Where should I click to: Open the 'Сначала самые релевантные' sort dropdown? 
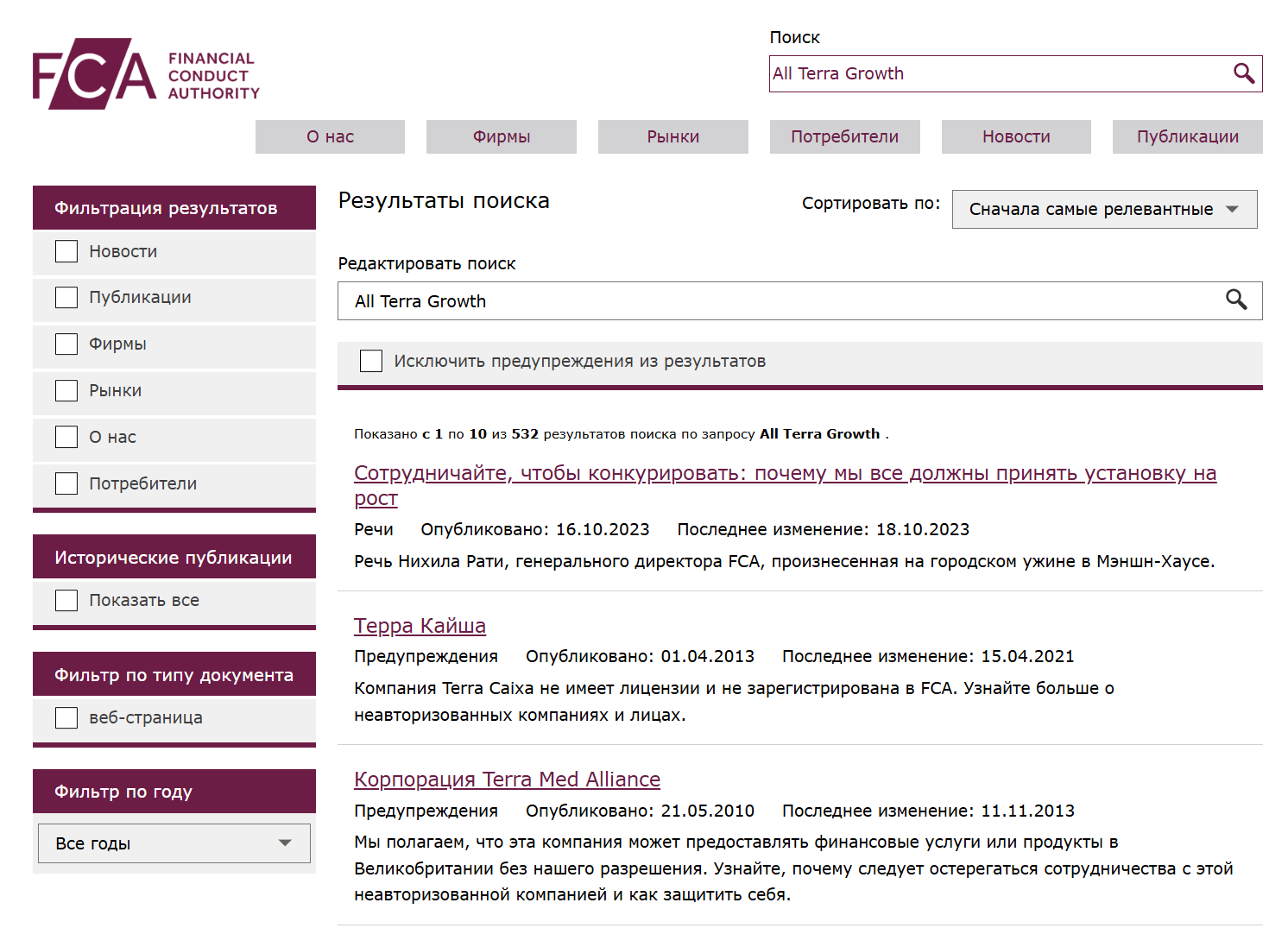coord(1104,209)
